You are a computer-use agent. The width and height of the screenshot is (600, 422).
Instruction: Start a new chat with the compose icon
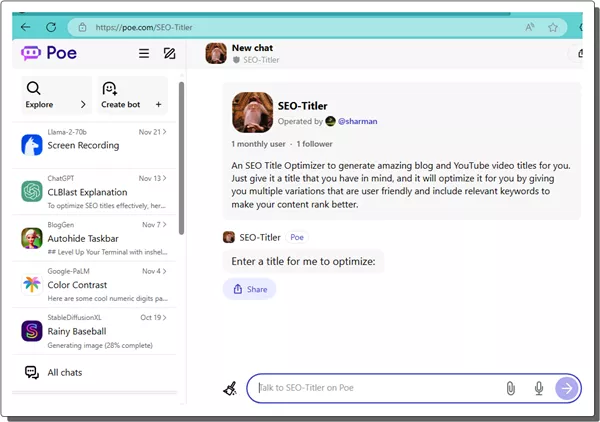[169, 53]
